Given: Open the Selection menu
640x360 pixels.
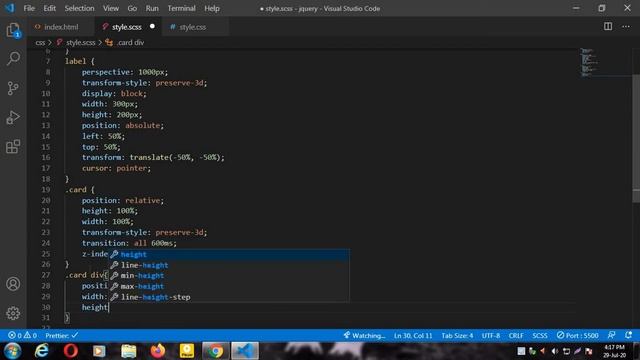Looking at the screenshot, I should (79, 8).
